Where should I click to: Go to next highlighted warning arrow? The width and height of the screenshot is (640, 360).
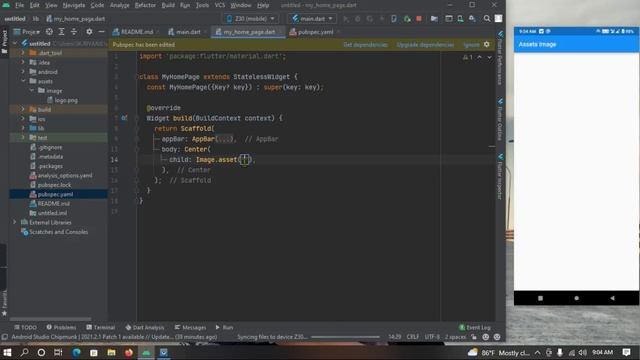(489, 58)
